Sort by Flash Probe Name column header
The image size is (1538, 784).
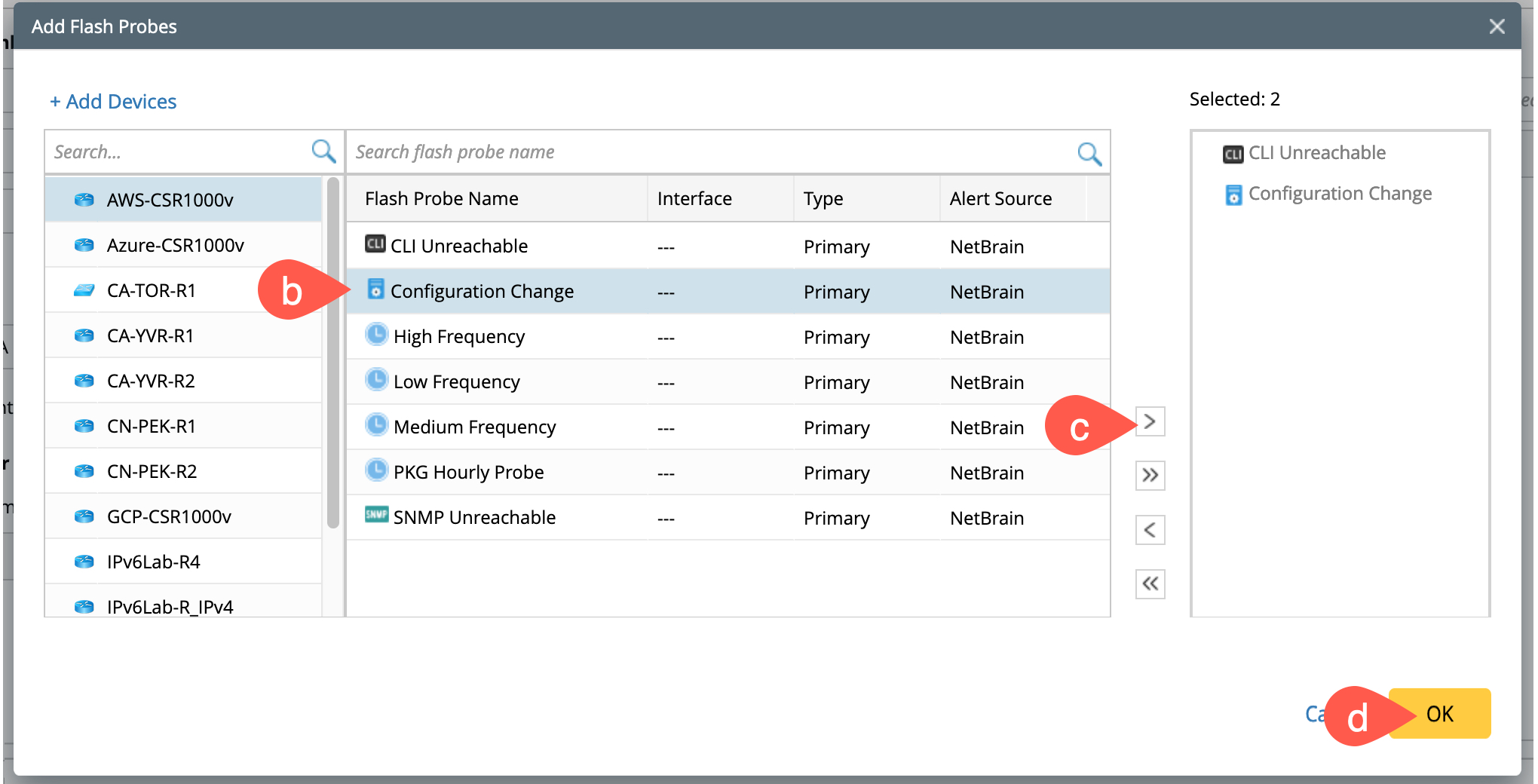click(442, 199)
